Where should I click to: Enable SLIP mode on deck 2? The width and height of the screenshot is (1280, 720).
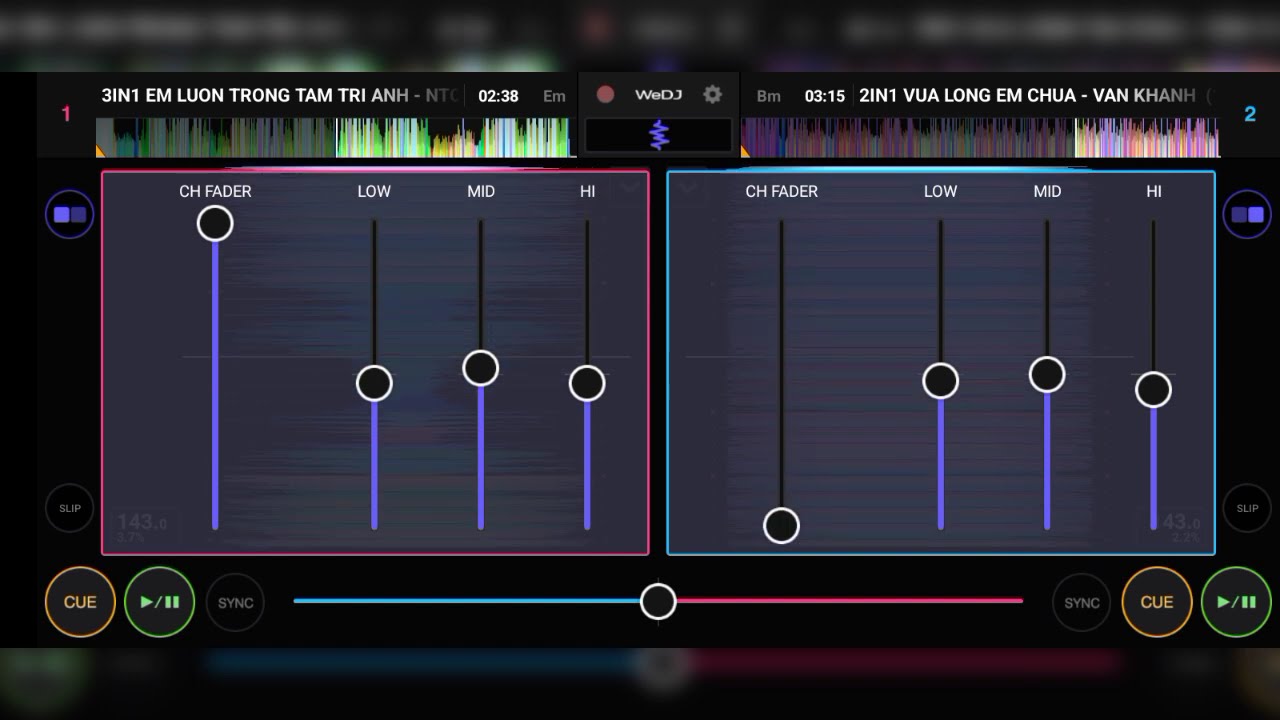1247,508
